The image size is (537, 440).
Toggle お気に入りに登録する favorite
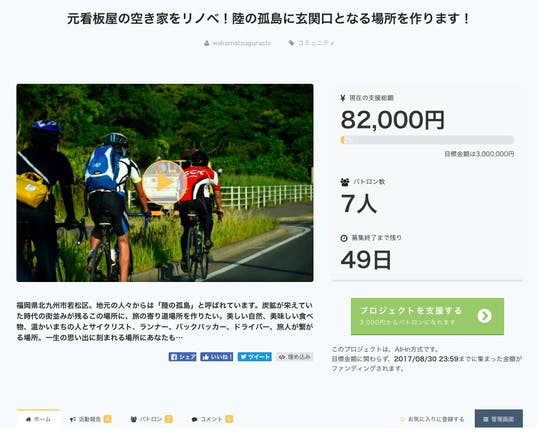pos(432,419)
